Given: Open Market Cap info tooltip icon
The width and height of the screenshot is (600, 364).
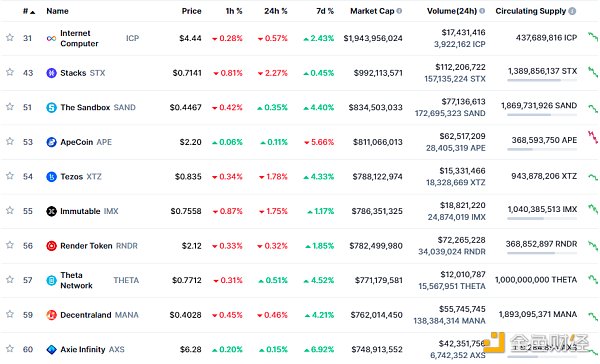Looking at the screenshot, I should (x=399, y=11).
